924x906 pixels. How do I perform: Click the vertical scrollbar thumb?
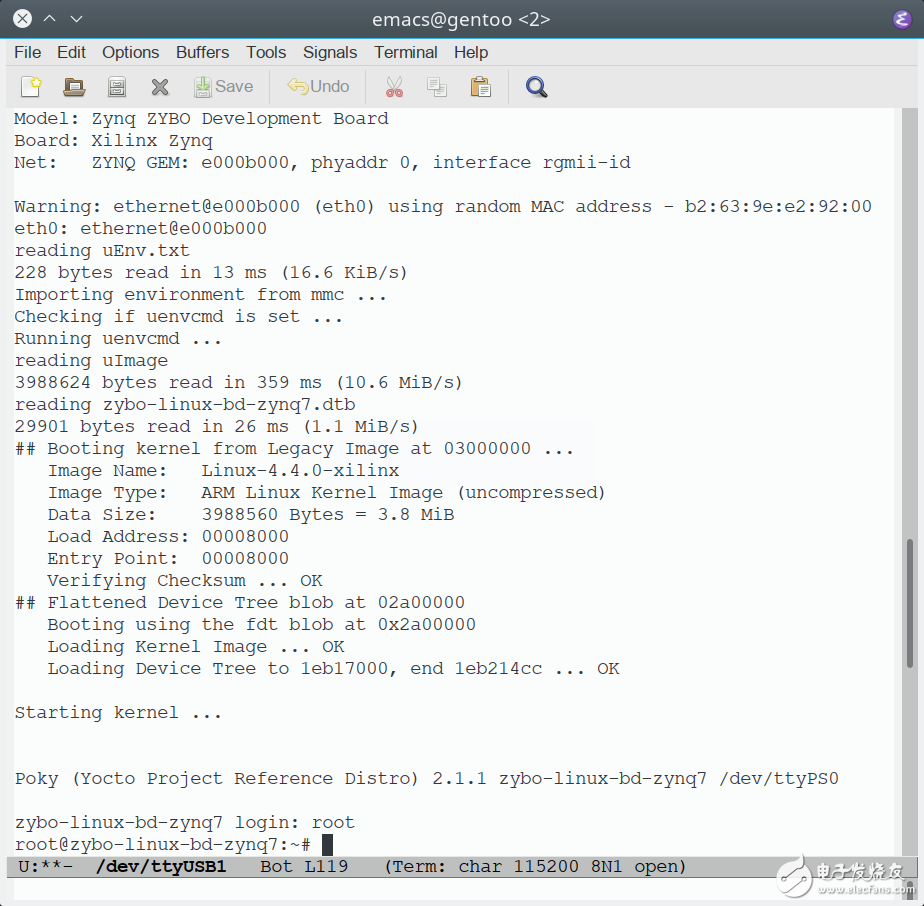point(909,602)
